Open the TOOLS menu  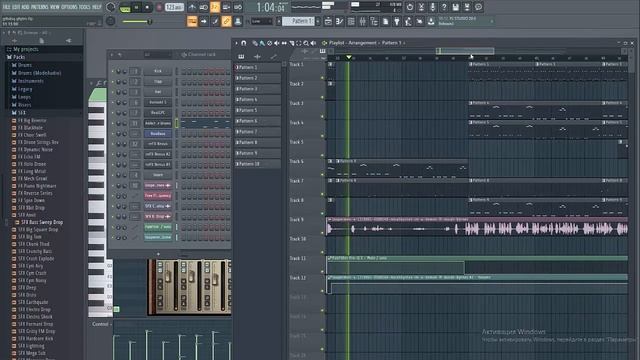84,7
